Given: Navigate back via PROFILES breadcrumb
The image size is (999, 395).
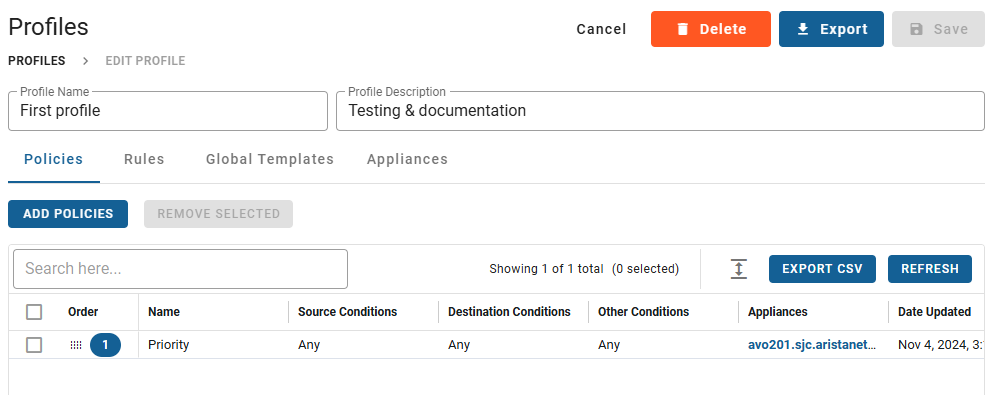Looking at the screenshot, I should pos(36,61).
